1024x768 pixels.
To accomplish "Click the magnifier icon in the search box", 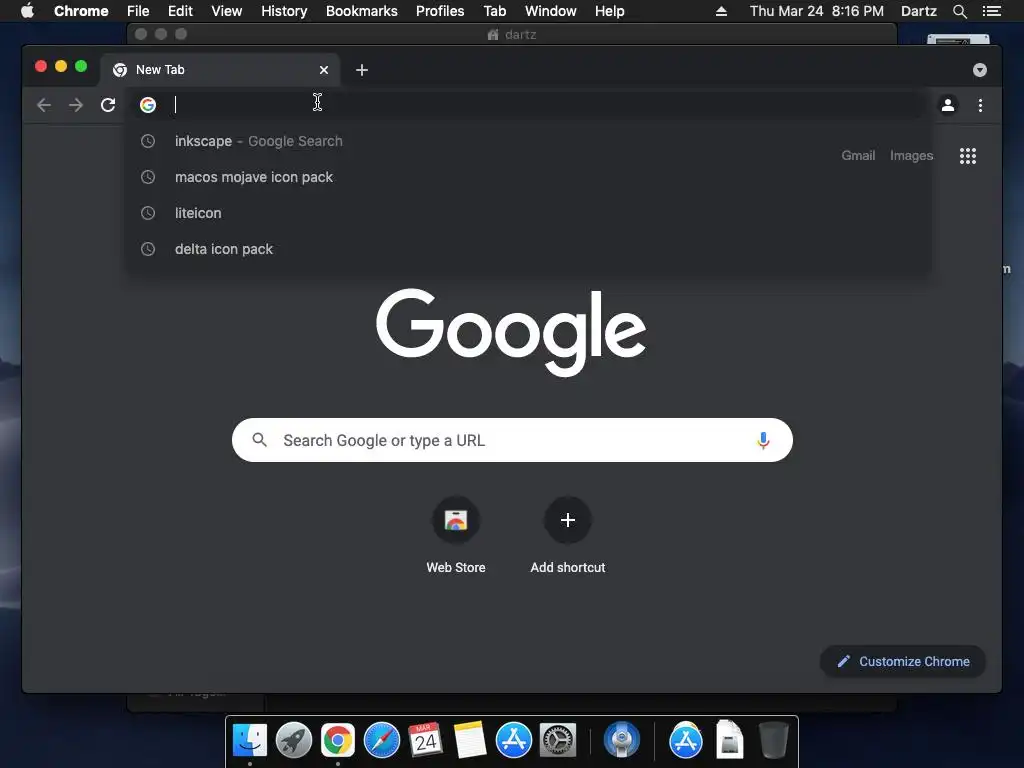I will [x=259, y=440].
